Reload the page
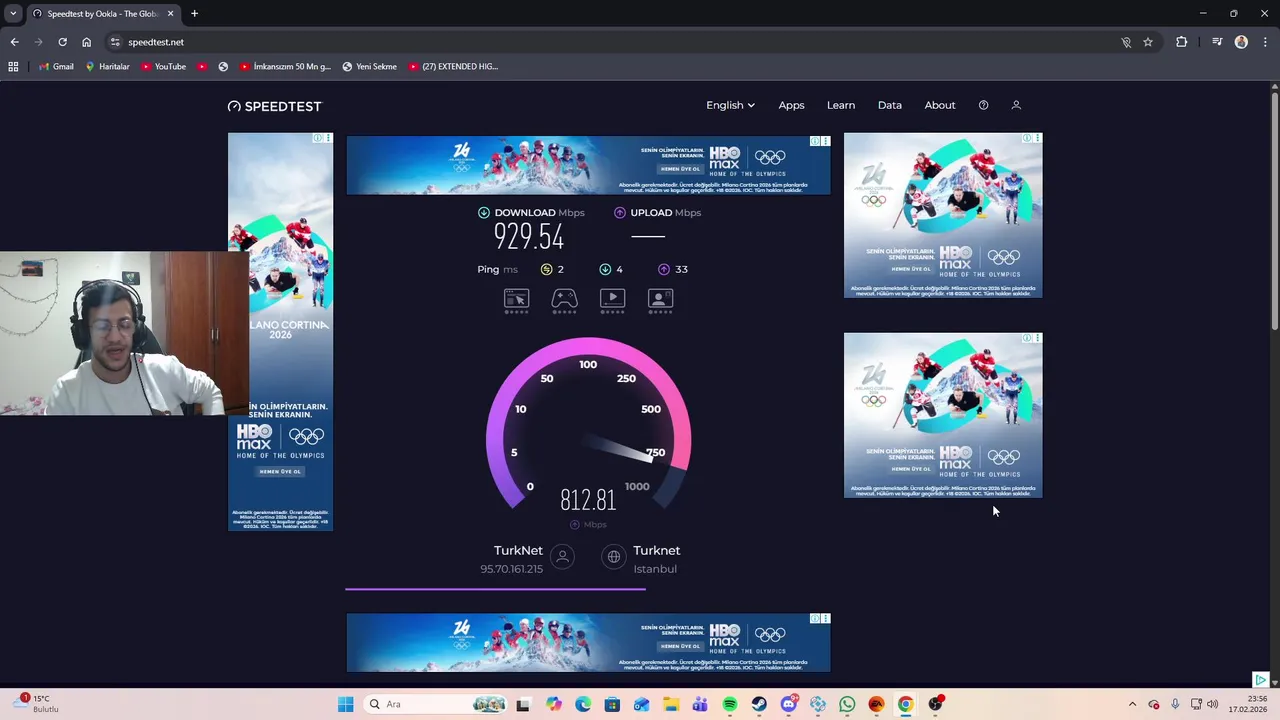Screen dimensions: 1280x720 click(62, 42)
